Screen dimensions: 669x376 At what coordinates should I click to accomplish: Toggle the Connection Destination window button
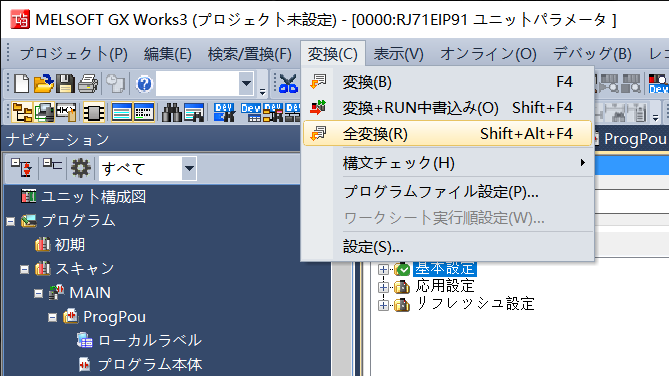click(x=44, y=113)
